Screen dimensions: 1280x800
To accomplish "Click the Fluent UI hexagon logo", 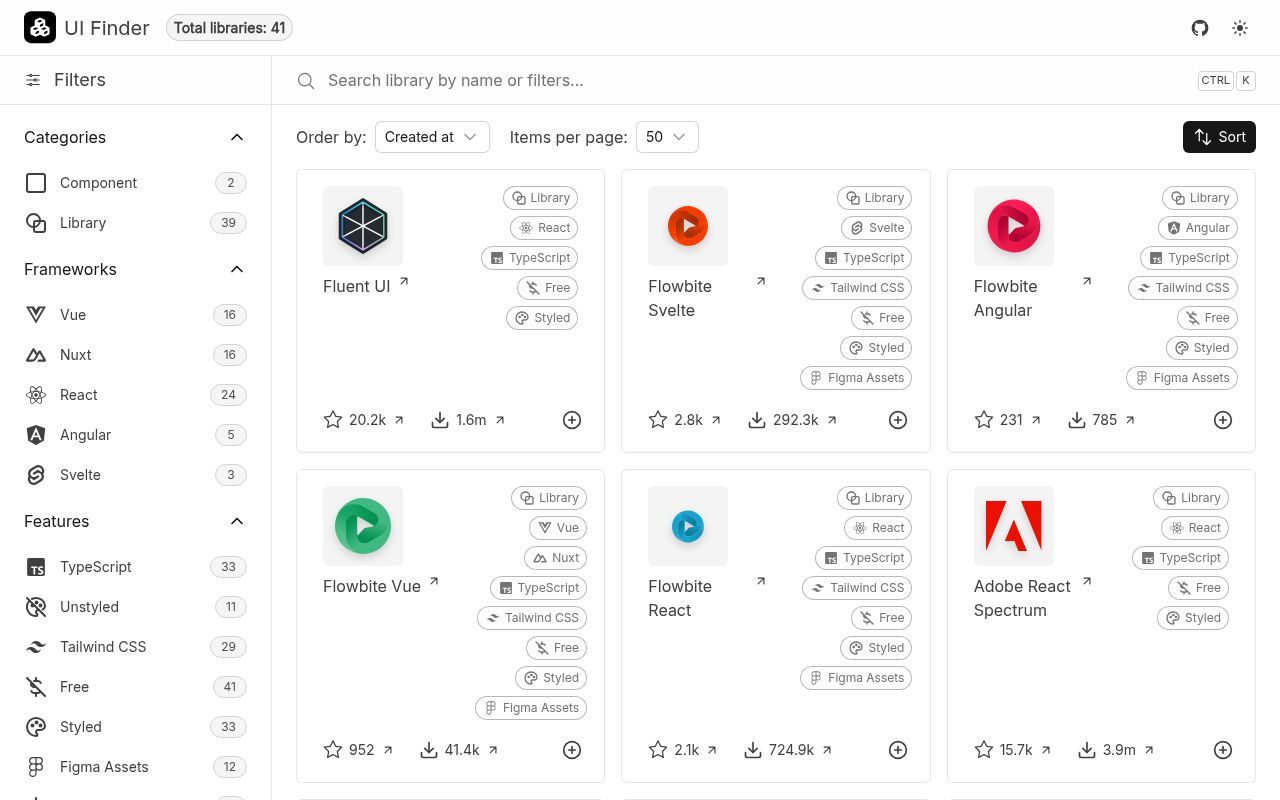I will pos(363,226).
